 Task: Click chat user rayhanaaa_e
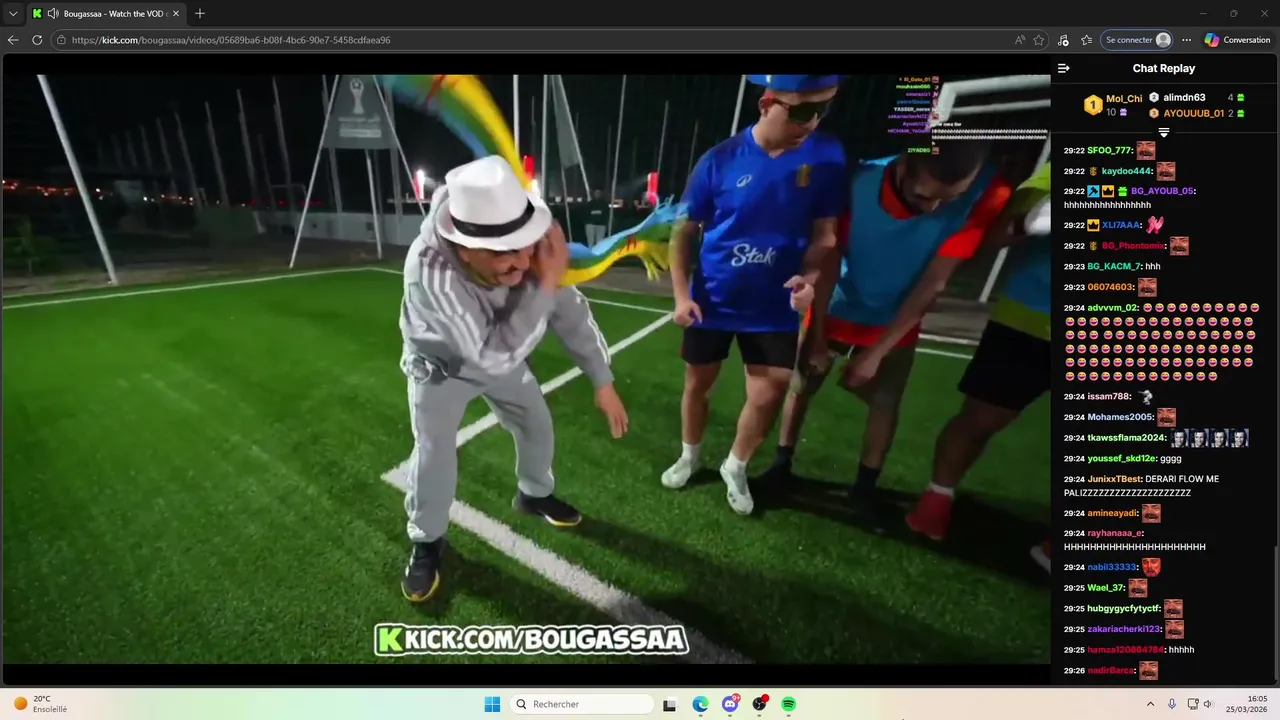click(x=1115, y=533)
